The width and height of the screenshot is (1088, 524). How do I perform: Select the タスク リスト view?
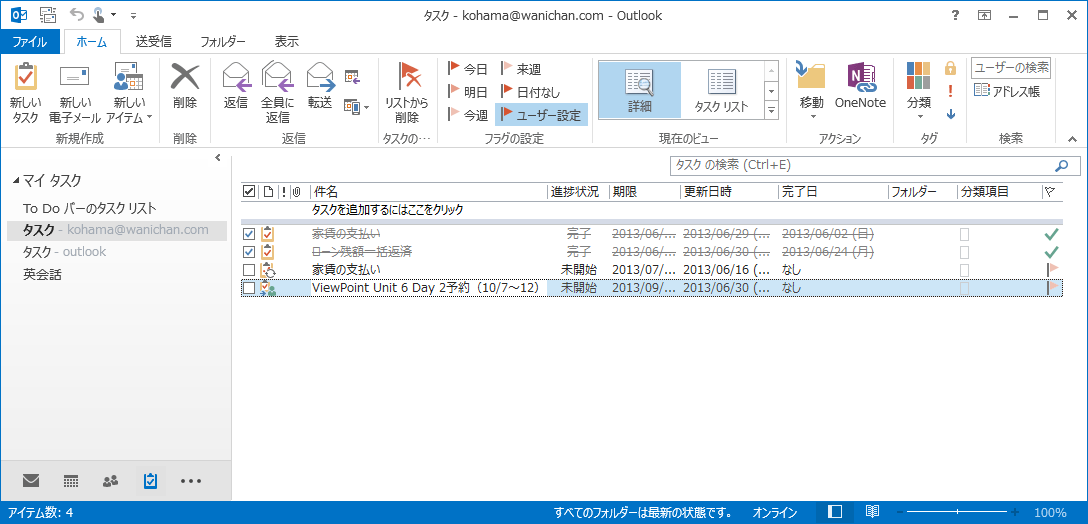(722, 90)
